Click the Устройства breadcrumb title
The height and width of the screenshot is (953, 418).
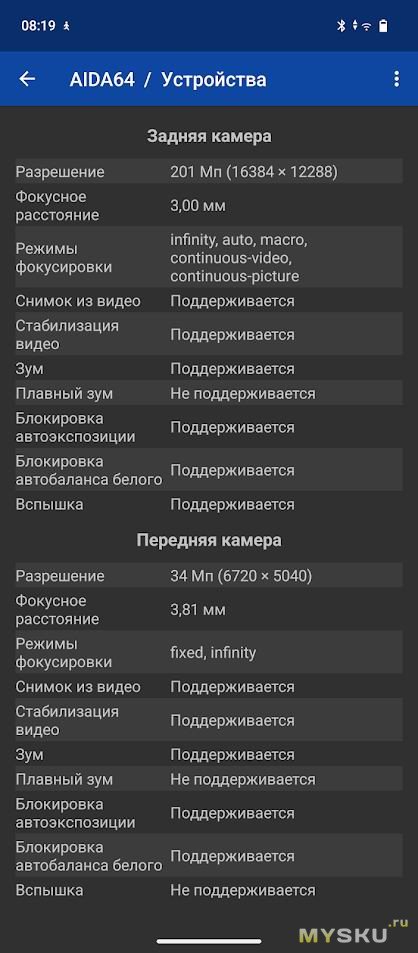point(214,80)
